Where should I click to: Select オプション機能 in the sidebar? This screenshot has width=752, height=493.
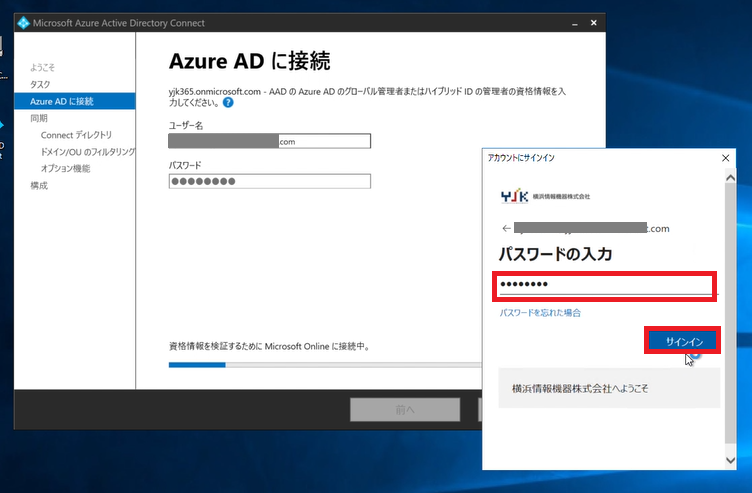[x=65, y=168]
